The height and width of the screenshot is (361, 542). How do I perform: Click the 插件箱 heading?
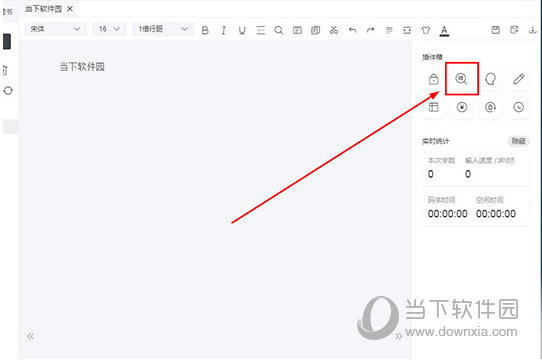coord(432,57)
